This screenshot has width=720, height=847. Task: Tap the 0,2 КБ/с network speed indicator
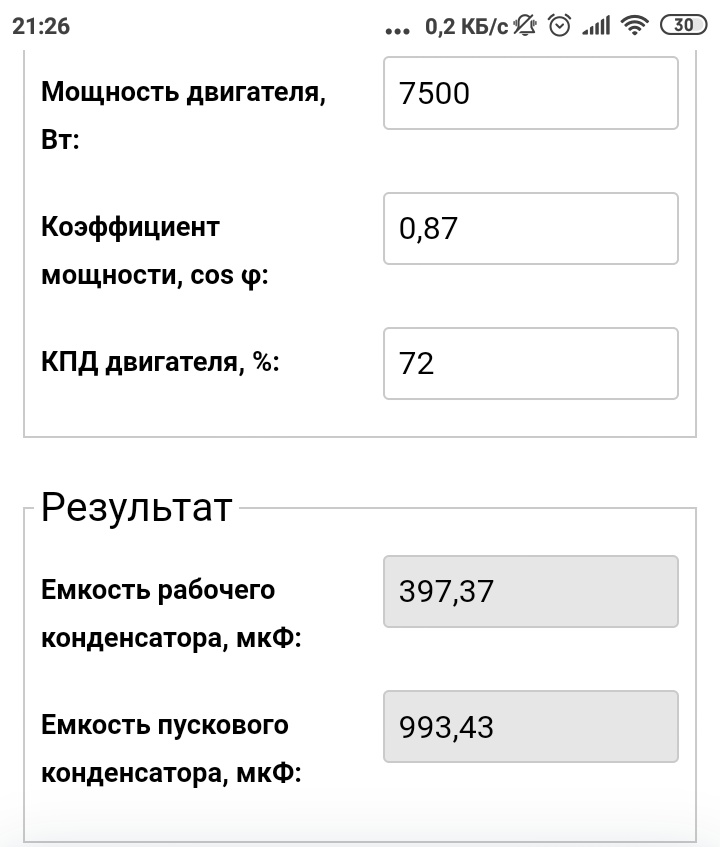click(x=467, y=27)
